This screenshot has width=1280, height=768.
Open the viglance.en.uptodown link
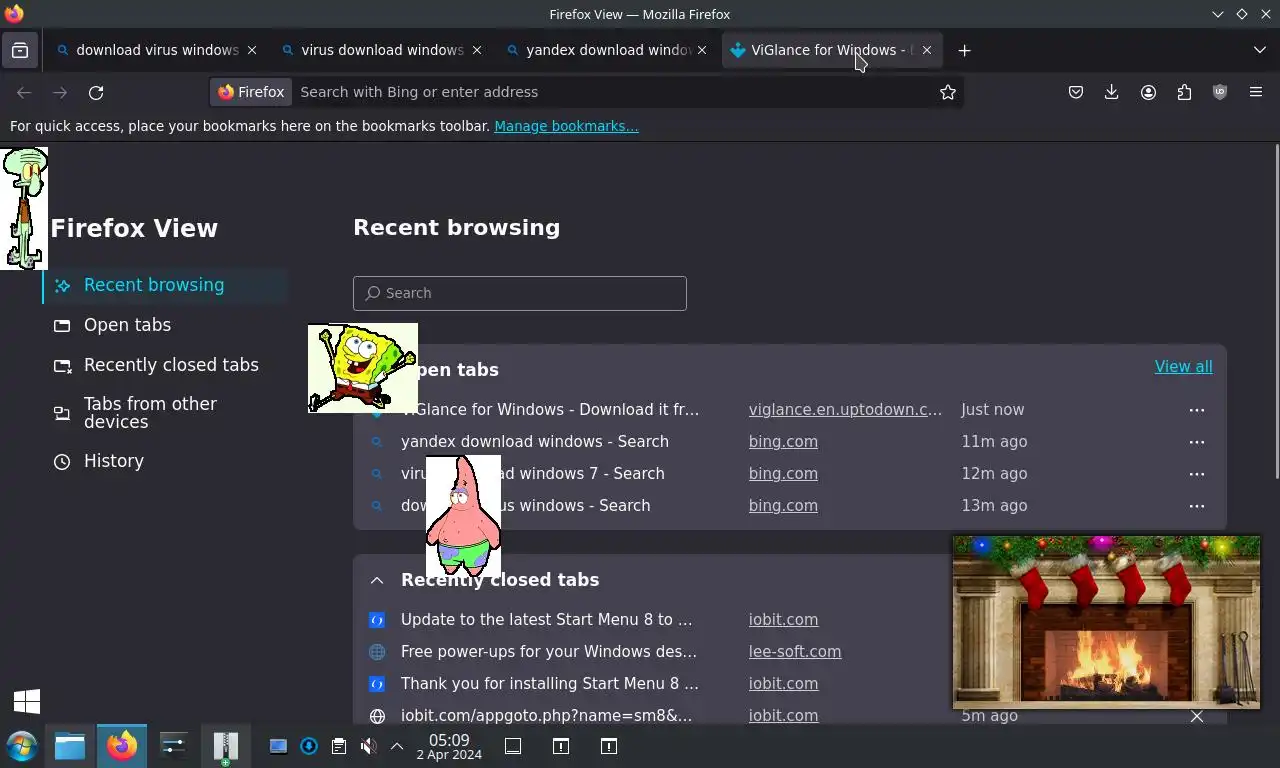pos(845,410)
